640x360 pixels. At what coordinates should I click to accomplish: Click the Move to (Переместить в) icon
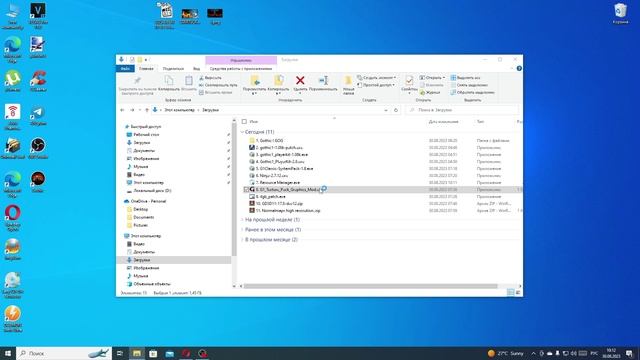(x=255, y=80)
